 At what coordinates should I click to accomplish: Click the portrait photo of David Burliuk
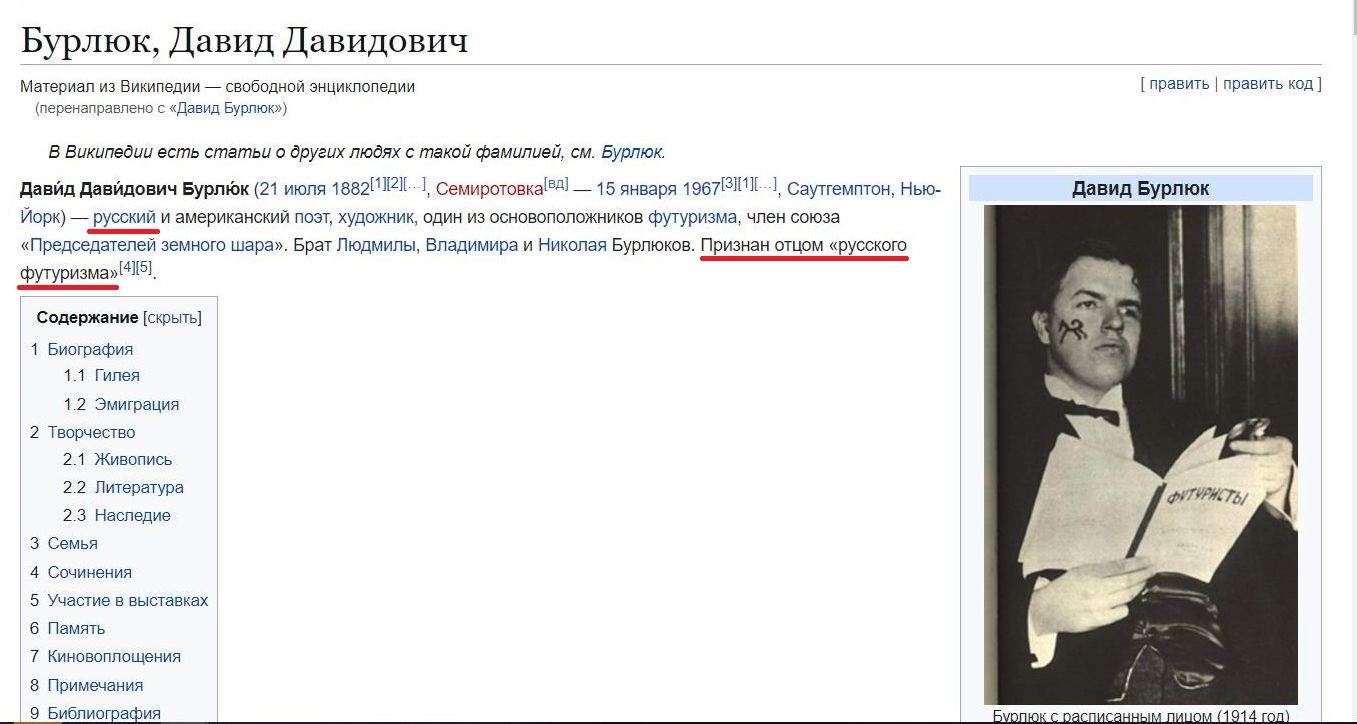(x=1140, y=455)
